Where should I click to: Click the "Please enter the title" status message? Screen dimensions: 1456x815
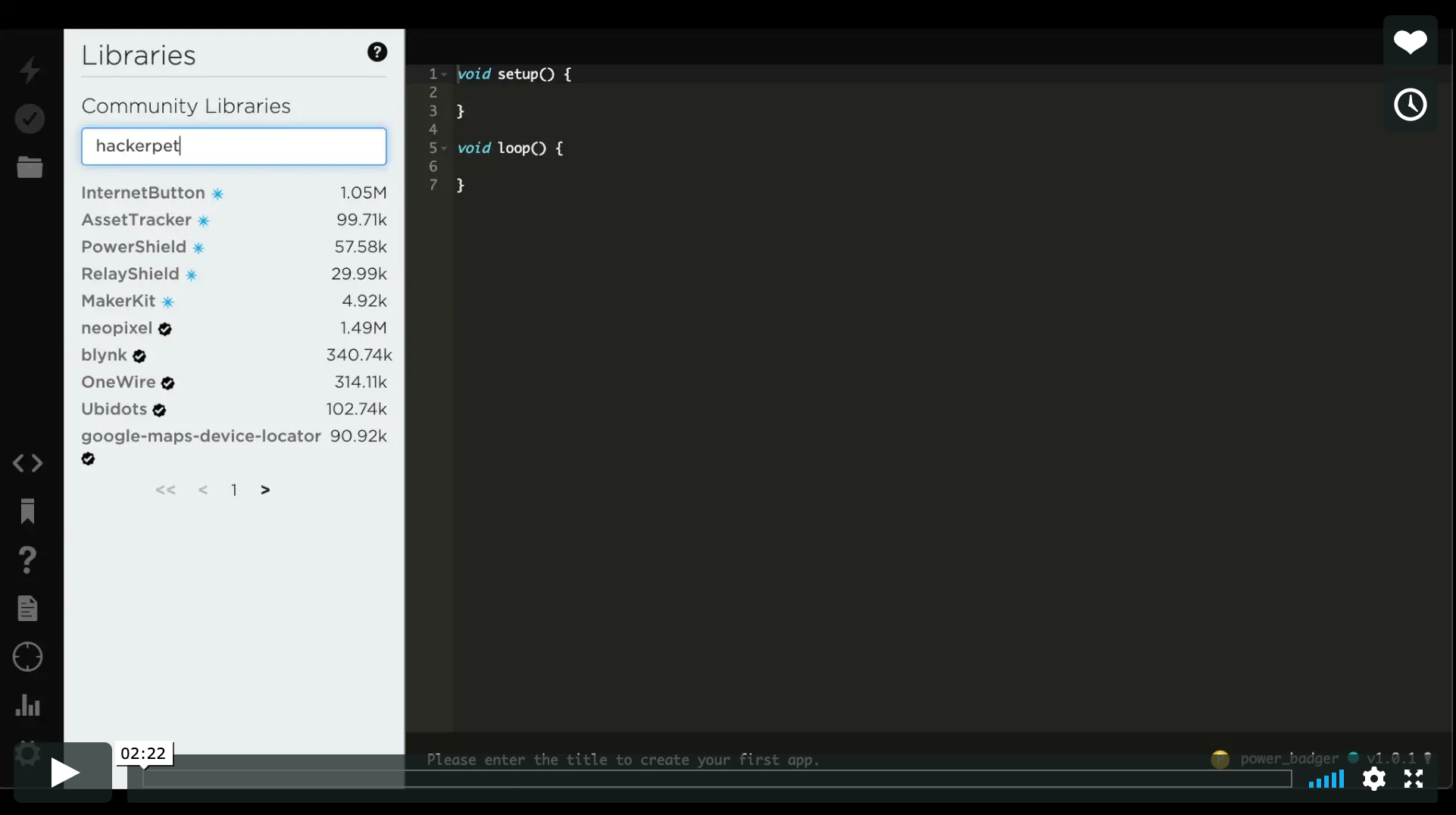point(623,760)
